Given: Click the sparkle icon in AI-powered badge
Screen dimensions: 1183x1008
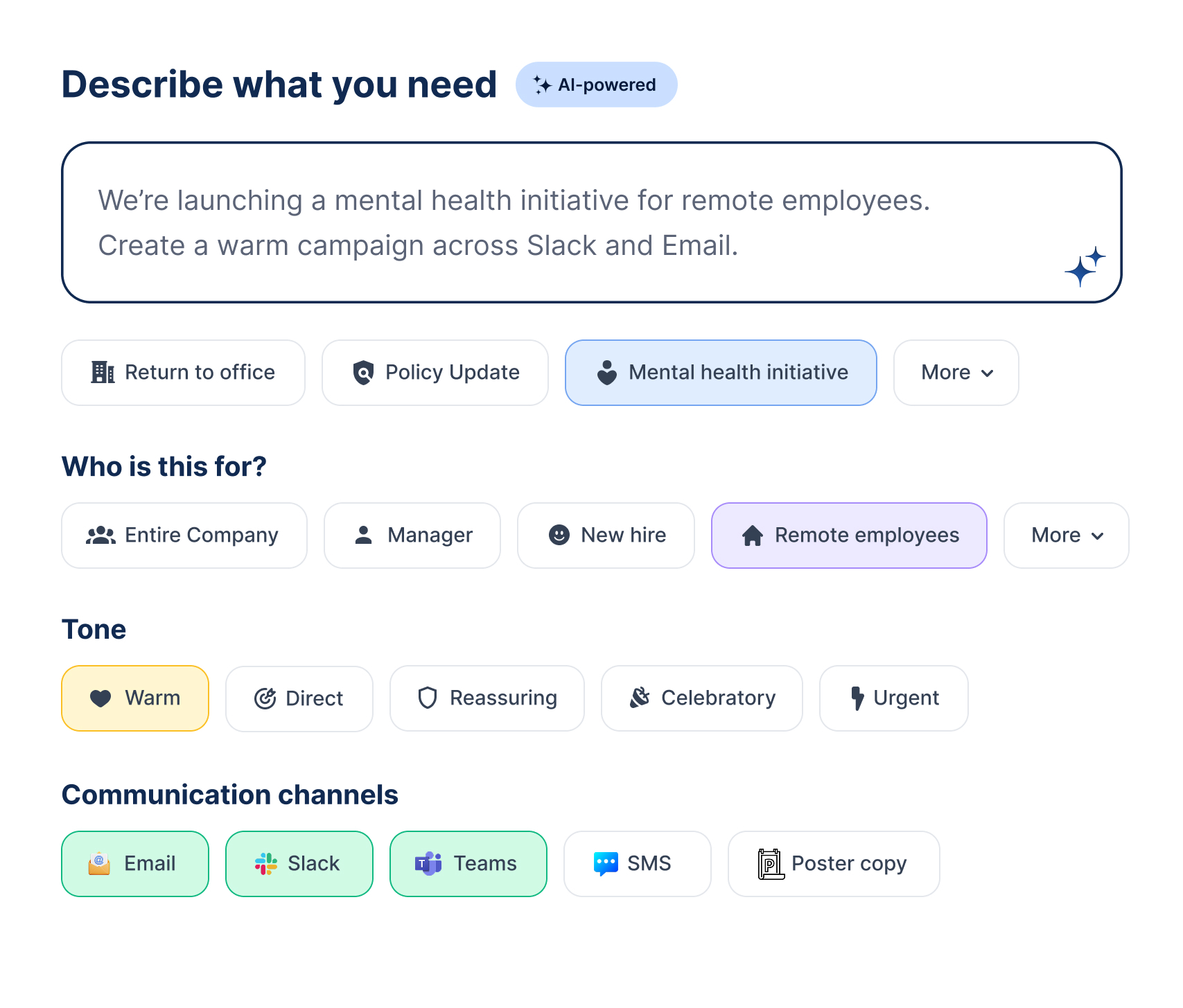Looking at the screenshot, I should coord(542,85).
